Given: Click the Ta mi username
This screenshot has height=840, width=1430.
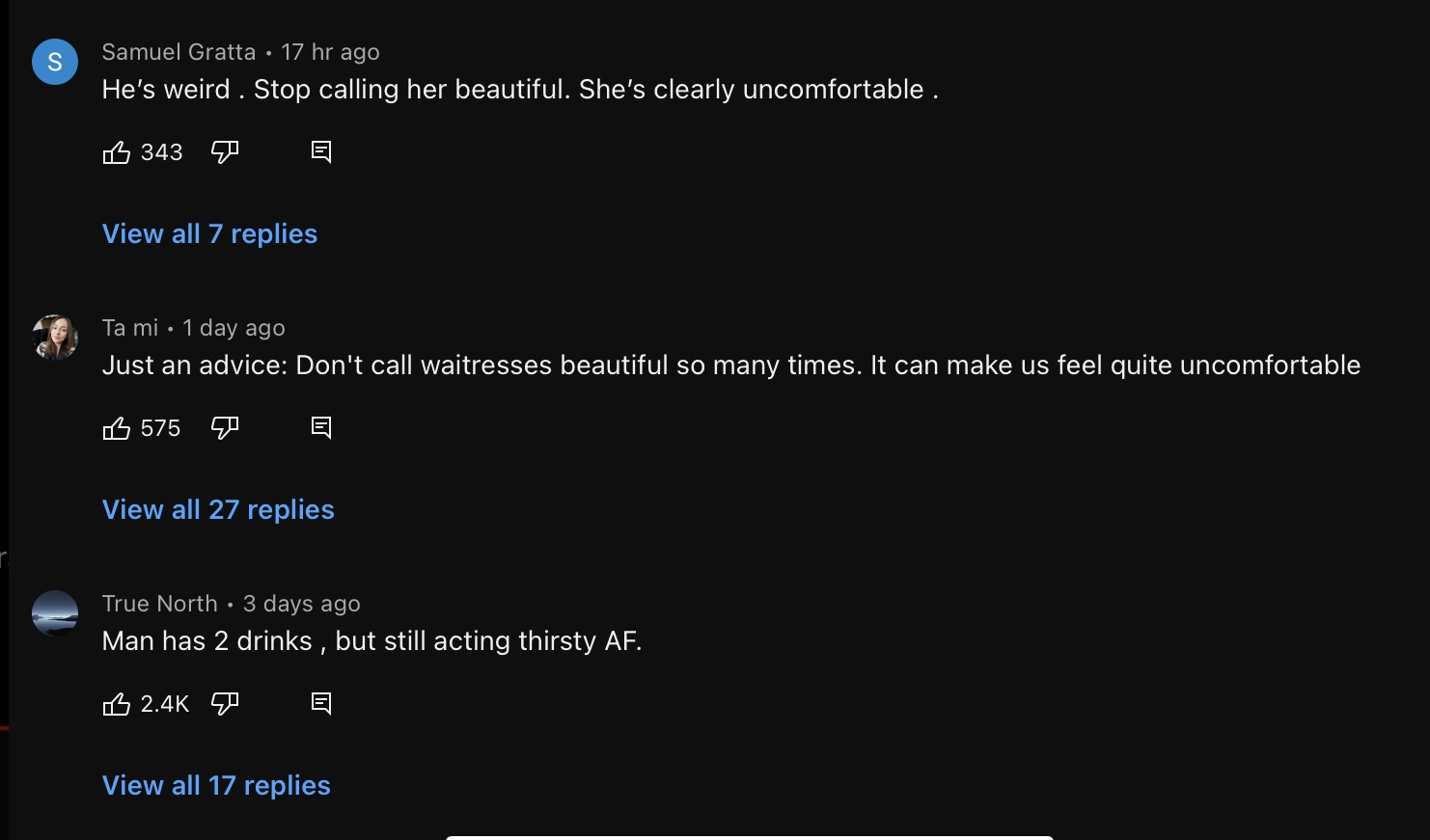Looking at the screenshot, I should (130, 328).
